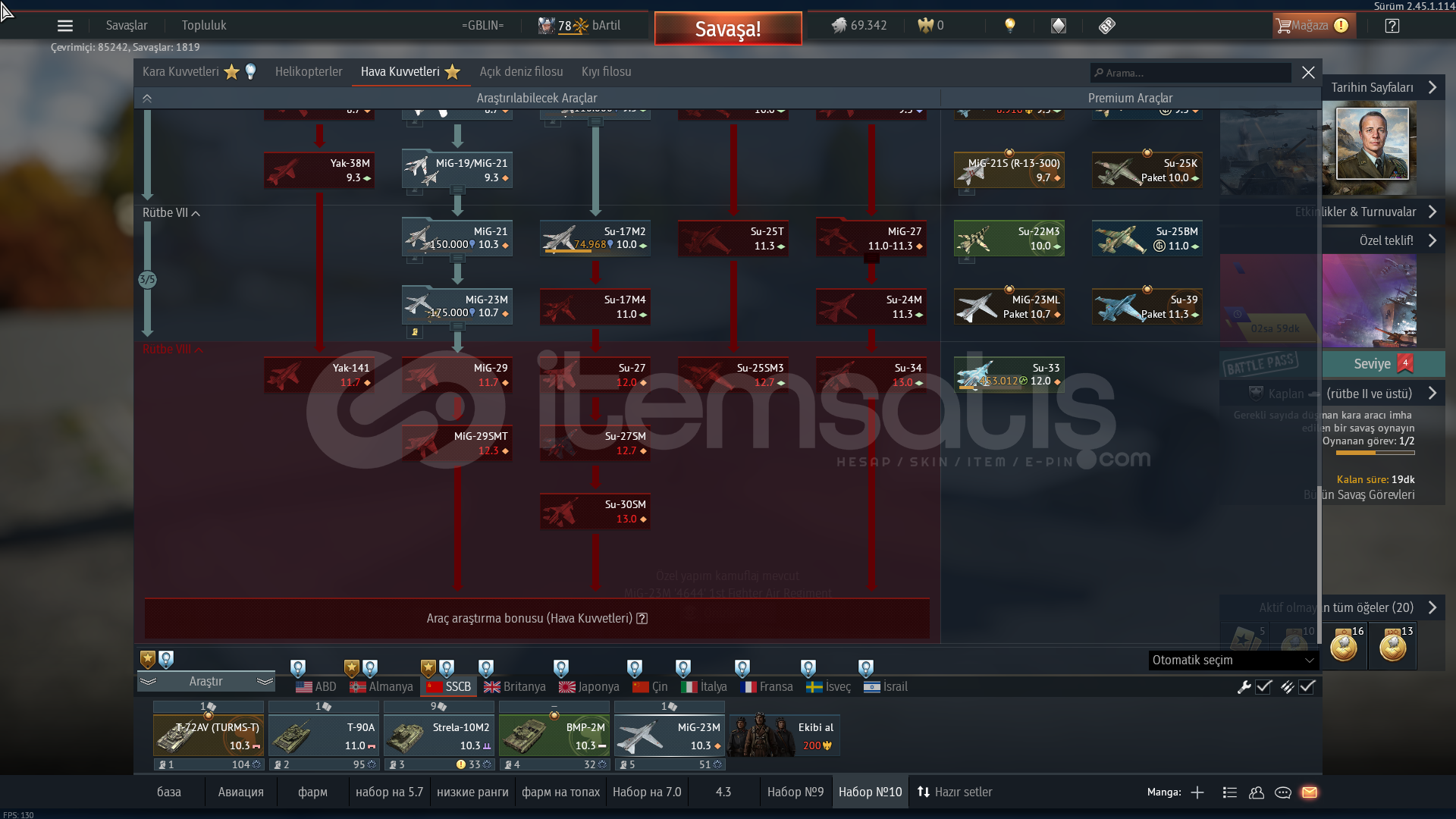Click Oynanan görev 1/2 progress bar

pyautogui.click(x=1375, y=453)
